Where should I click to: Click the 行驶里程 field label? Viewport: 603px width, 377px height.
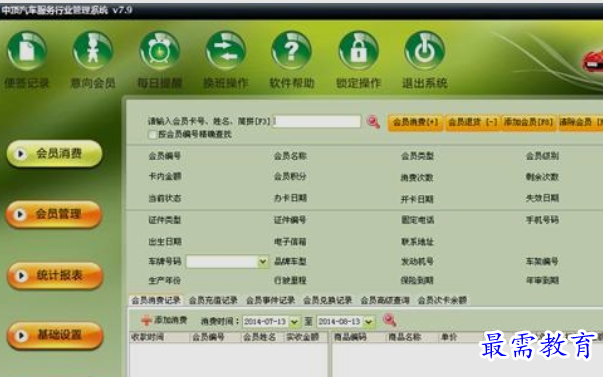pos(290,280)
